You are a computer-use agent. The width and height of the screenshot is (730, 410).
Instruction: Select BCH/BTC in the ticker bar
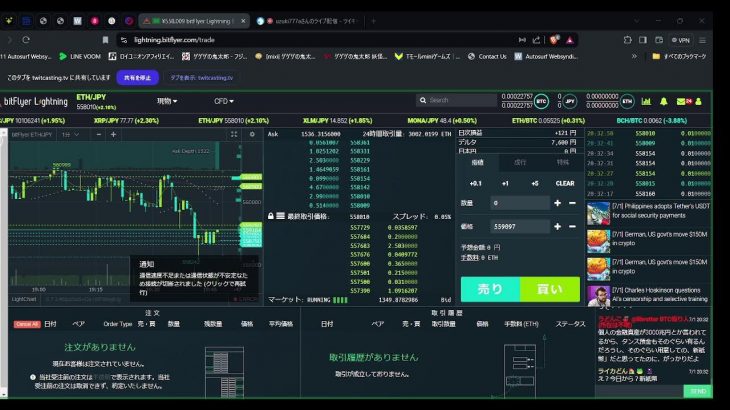pos(651,121)
